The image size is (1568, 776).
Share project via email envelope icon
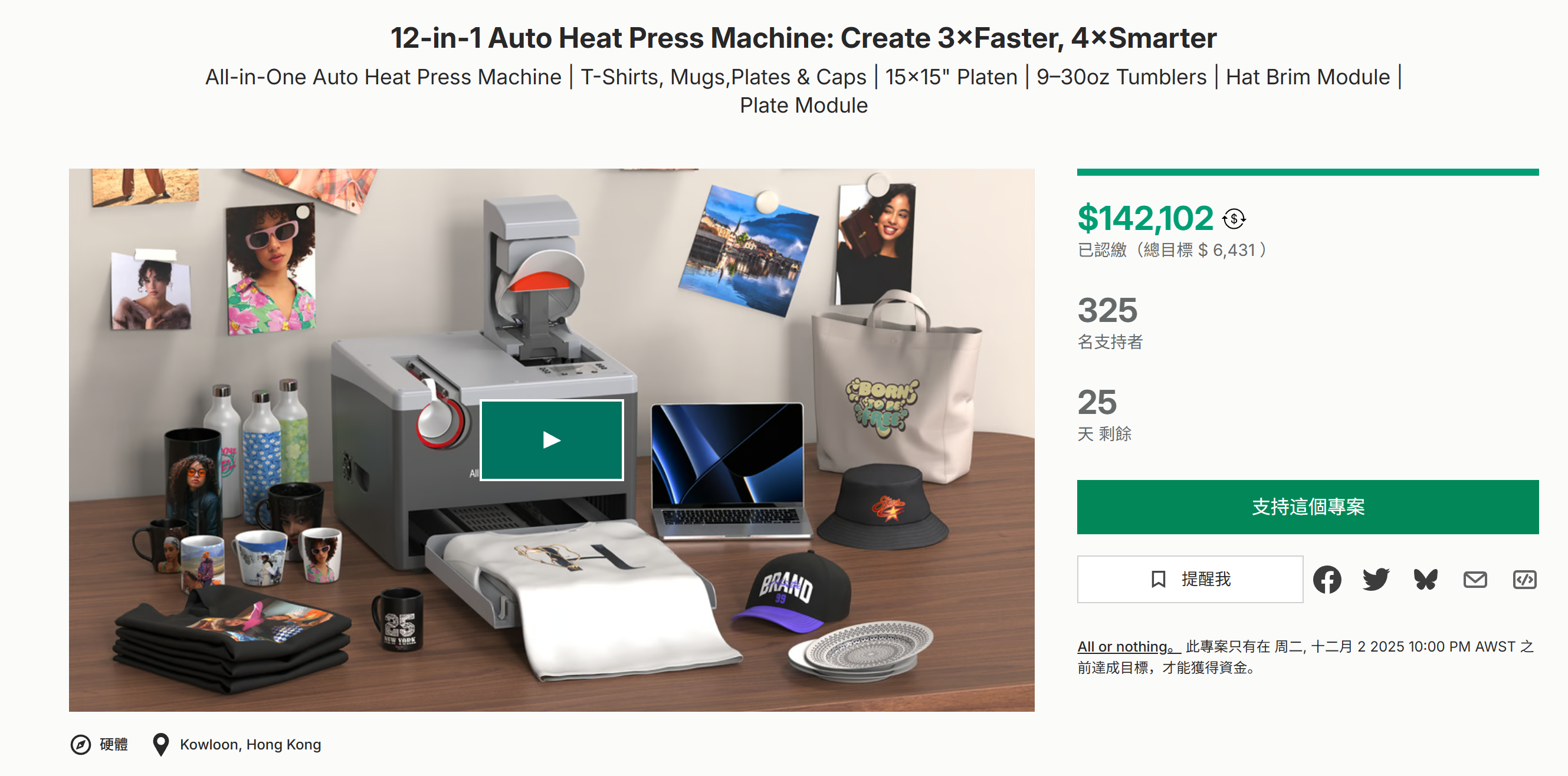tap(1475, 580)
